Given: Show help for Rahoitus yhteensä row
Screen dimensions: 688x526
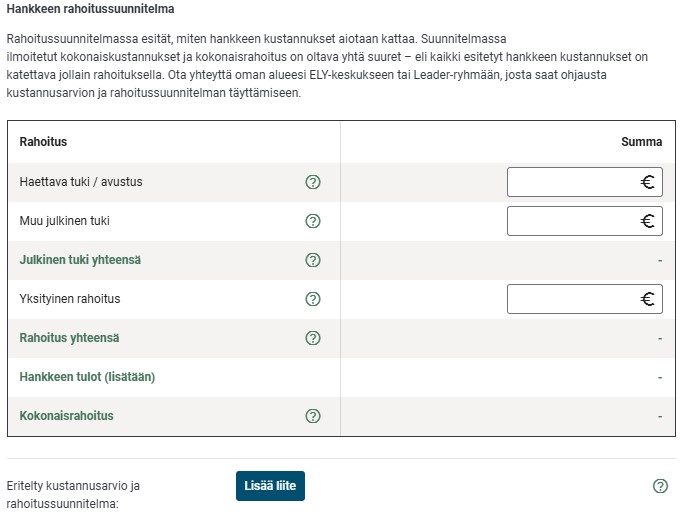Looking at the screenshot, I should (x=313, y=338).
